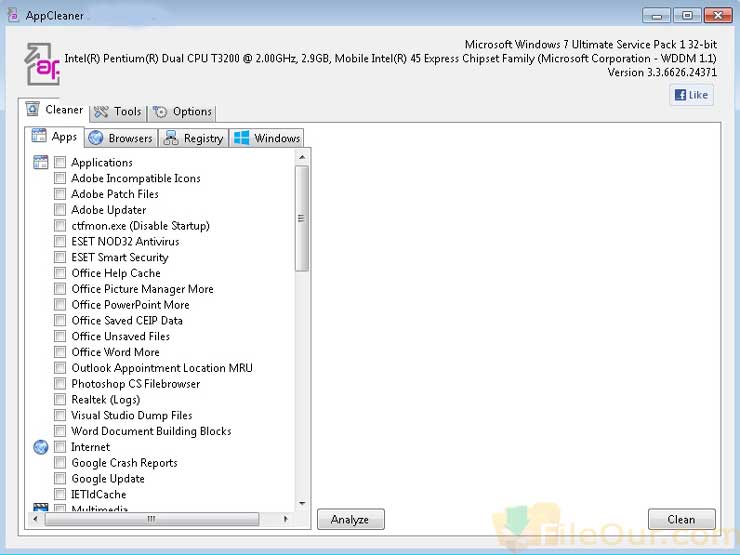Tick the Photoshop CS Filebrowser checkbox
Viewport: 740px width, 555px height.
click(x=60, y=384)
